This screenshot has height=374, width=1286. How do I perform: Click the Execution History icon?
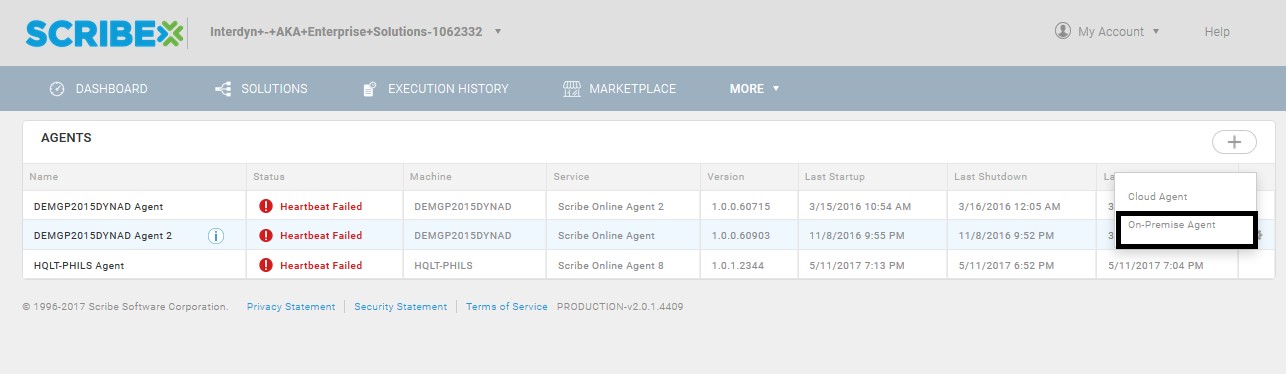pyautogui.click(x=369, y=89)
